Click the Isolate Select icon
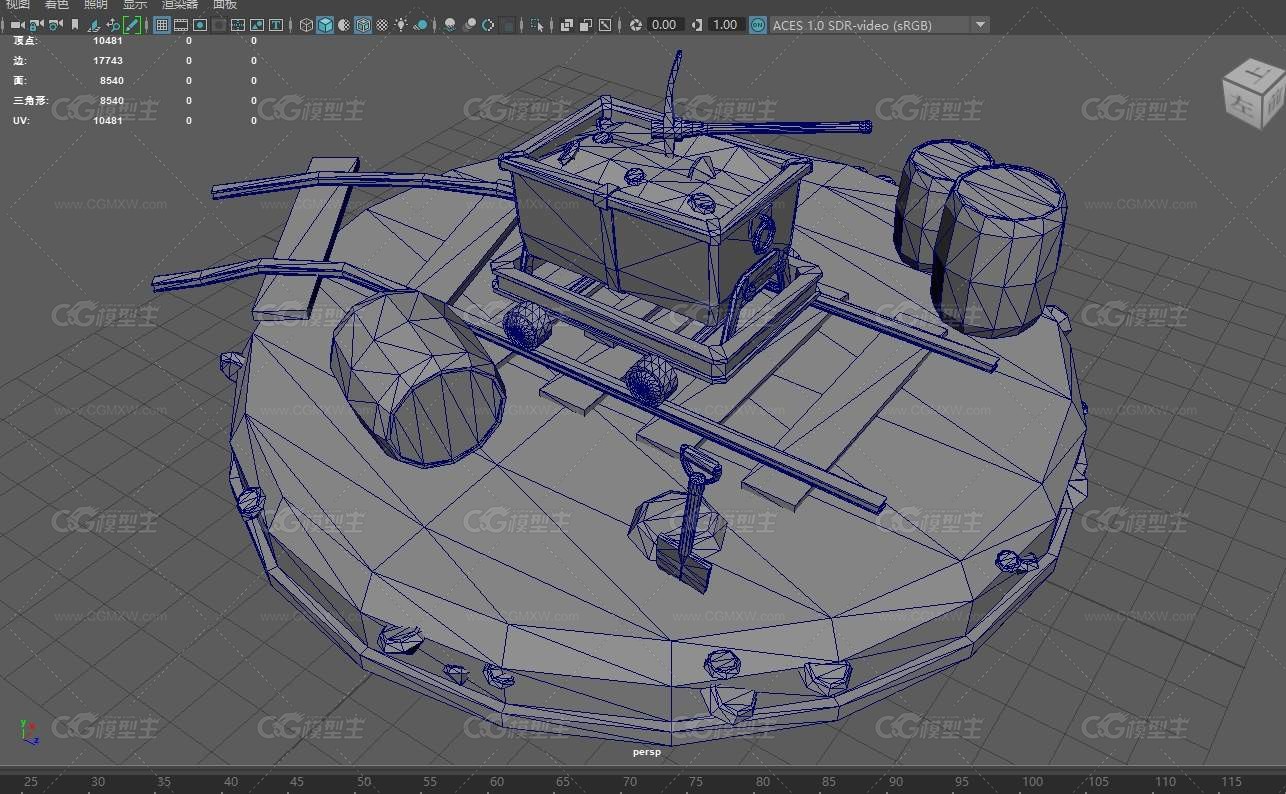 (x=537, y=25)
